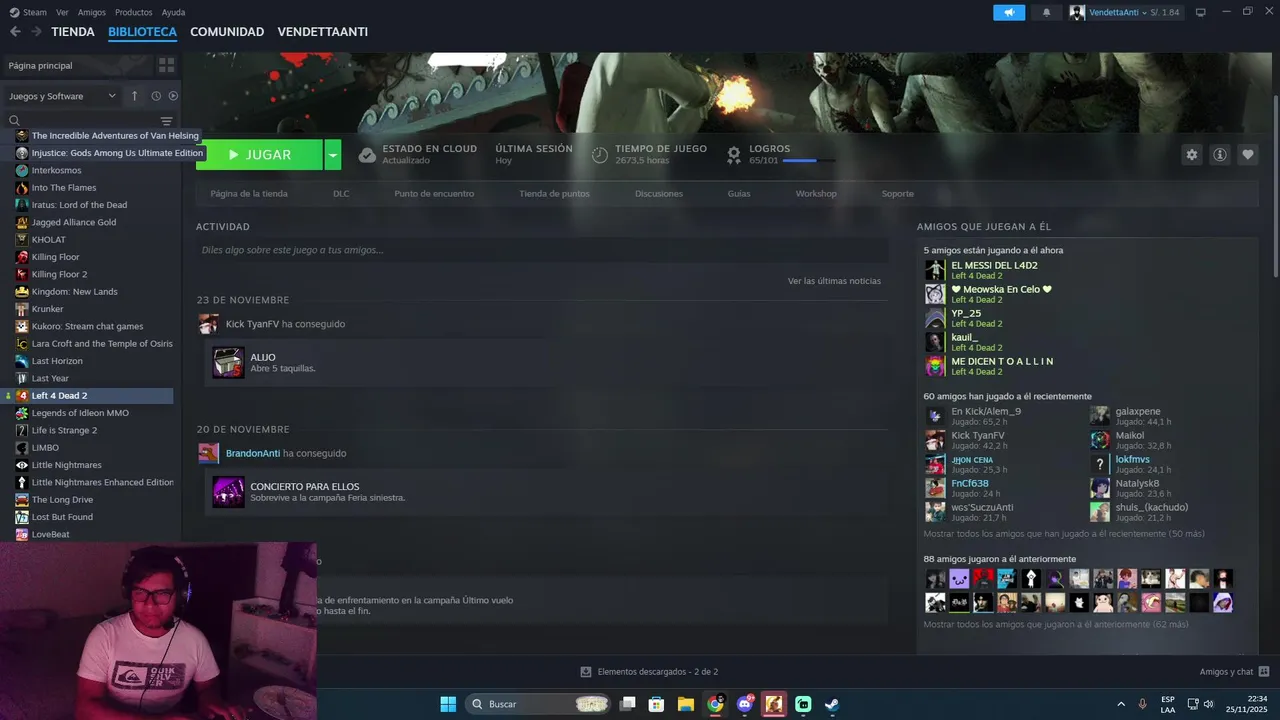Open Kick TyanFV avatar in activity feed
This screenshot has height=720, width=1280.
pyautogui.click(x=208, y=324)
